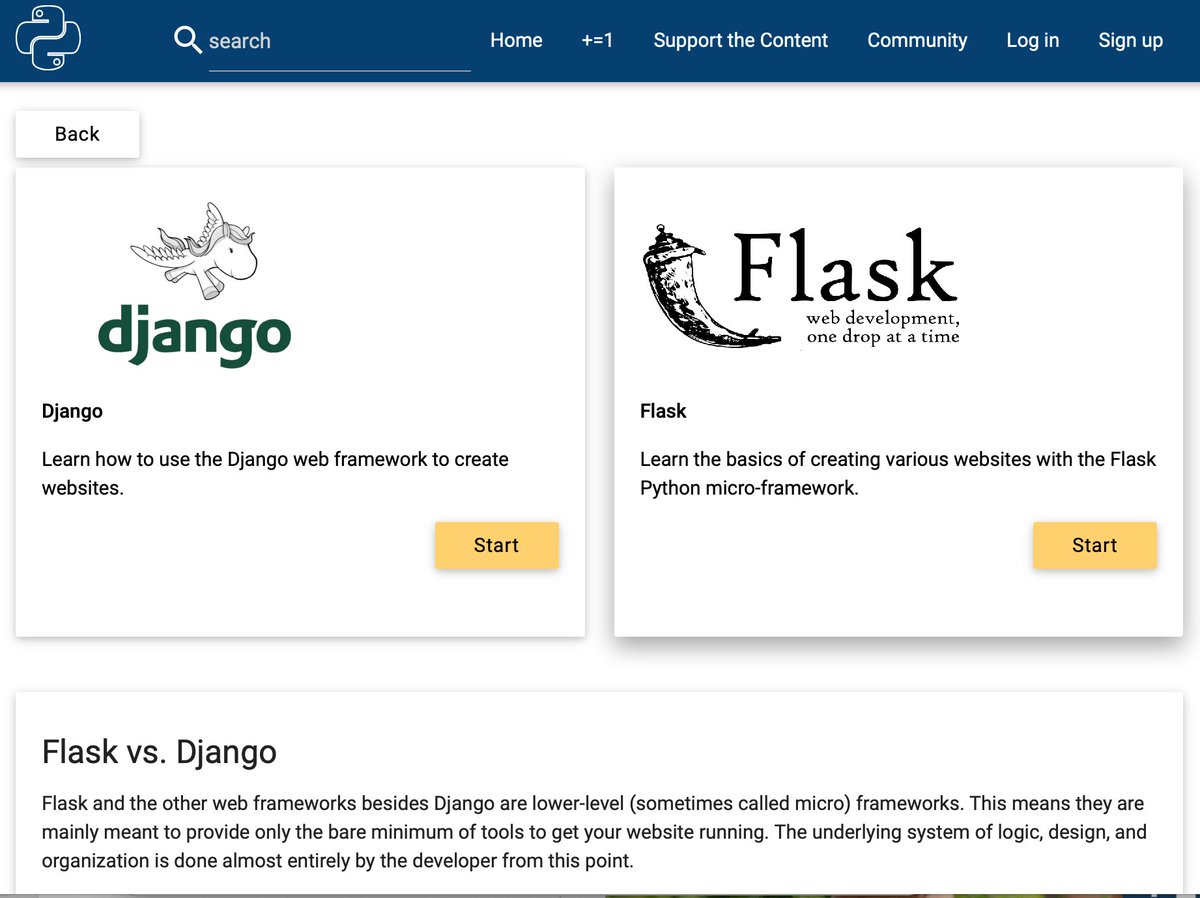
Task: Open Support the Content page
Action: (x=740, y=41)
